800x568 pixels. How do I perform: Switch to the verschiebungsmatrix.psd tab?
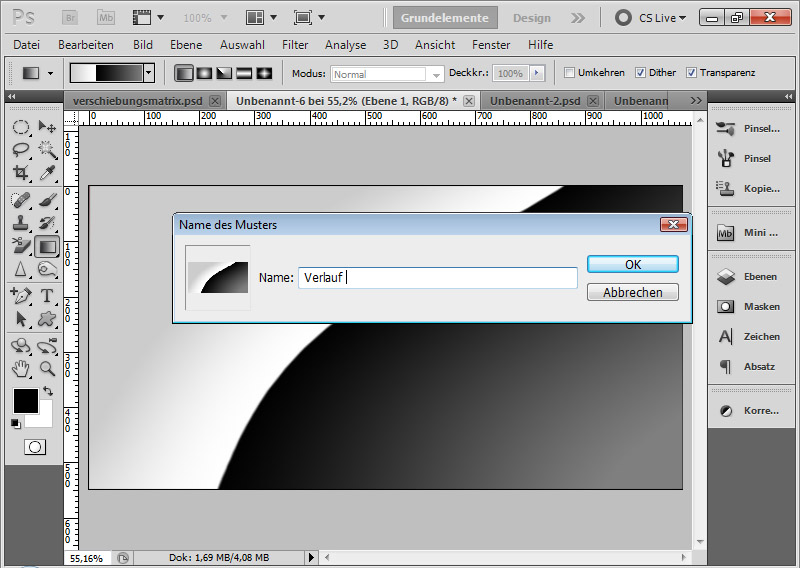click(138, 101)
